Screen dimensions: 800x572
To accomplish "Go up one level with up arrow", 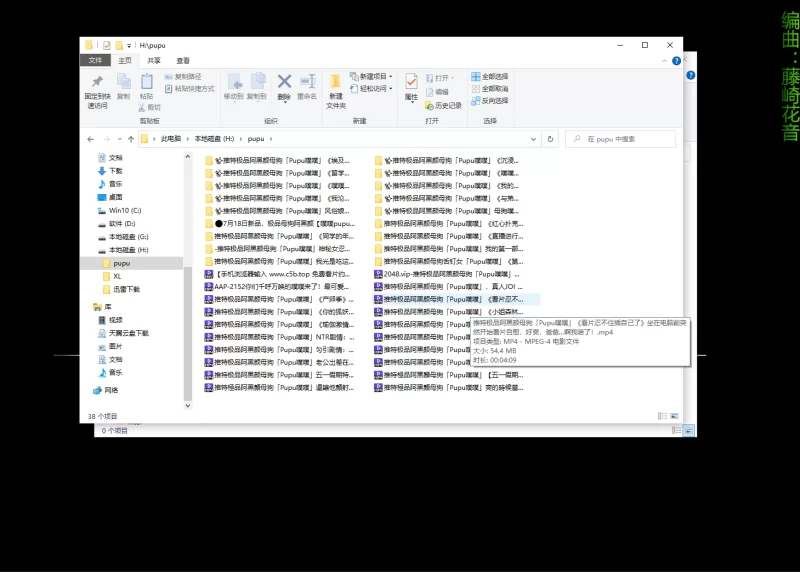I will 131,139.
